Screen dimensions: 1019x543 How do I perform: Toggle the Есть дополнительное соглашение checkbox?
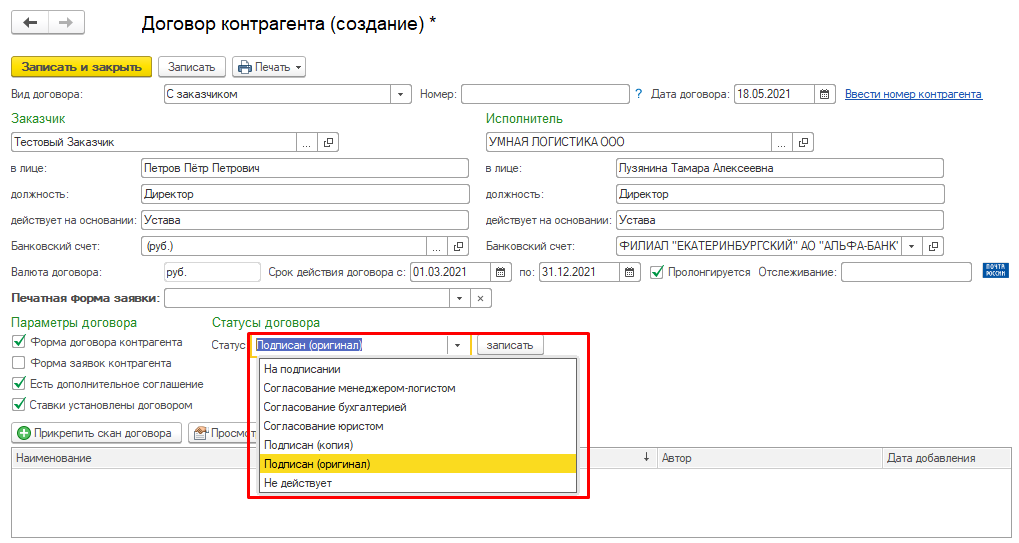pyautogui.click(x=19, y=384)
